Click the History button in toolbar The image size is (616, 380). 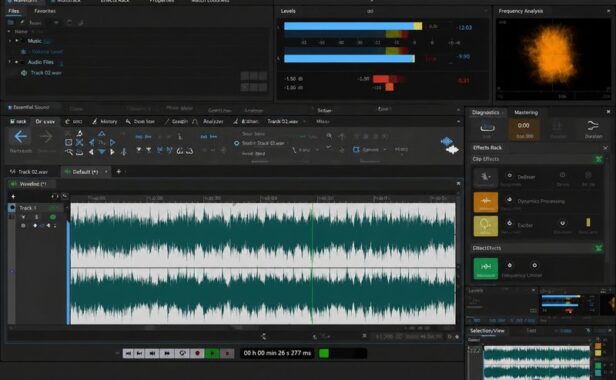(105, 121)
